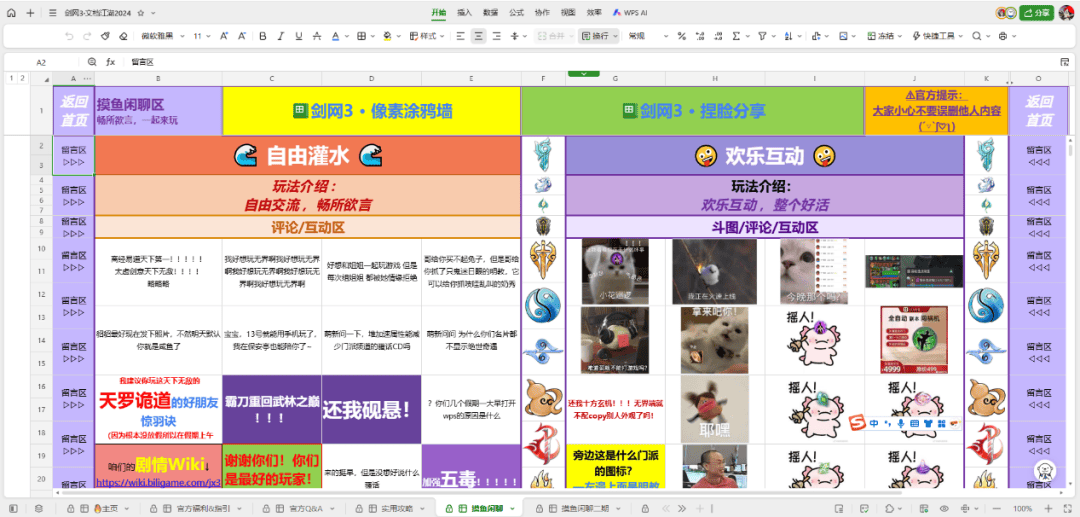Click the 返回首页 link in column A
The image size is (1080, 517).
(x=74, y=111)
